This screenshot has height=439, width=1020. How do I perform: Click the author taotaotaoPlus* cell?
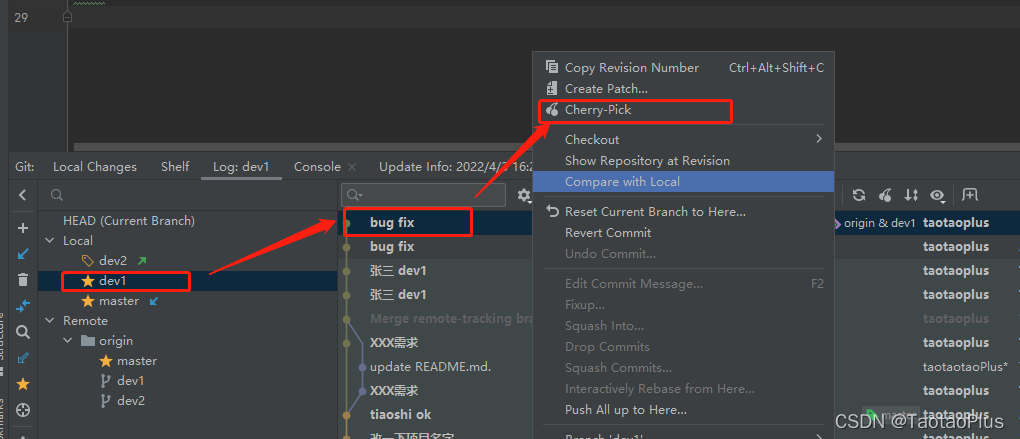(x=965, y=367)
